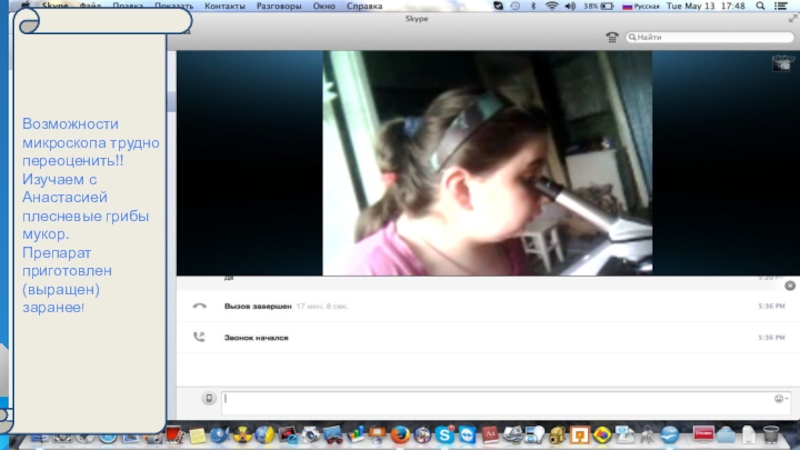
Task: Click the hang-up icon next to Вызов завершен
Action: [x=199, y=306]
